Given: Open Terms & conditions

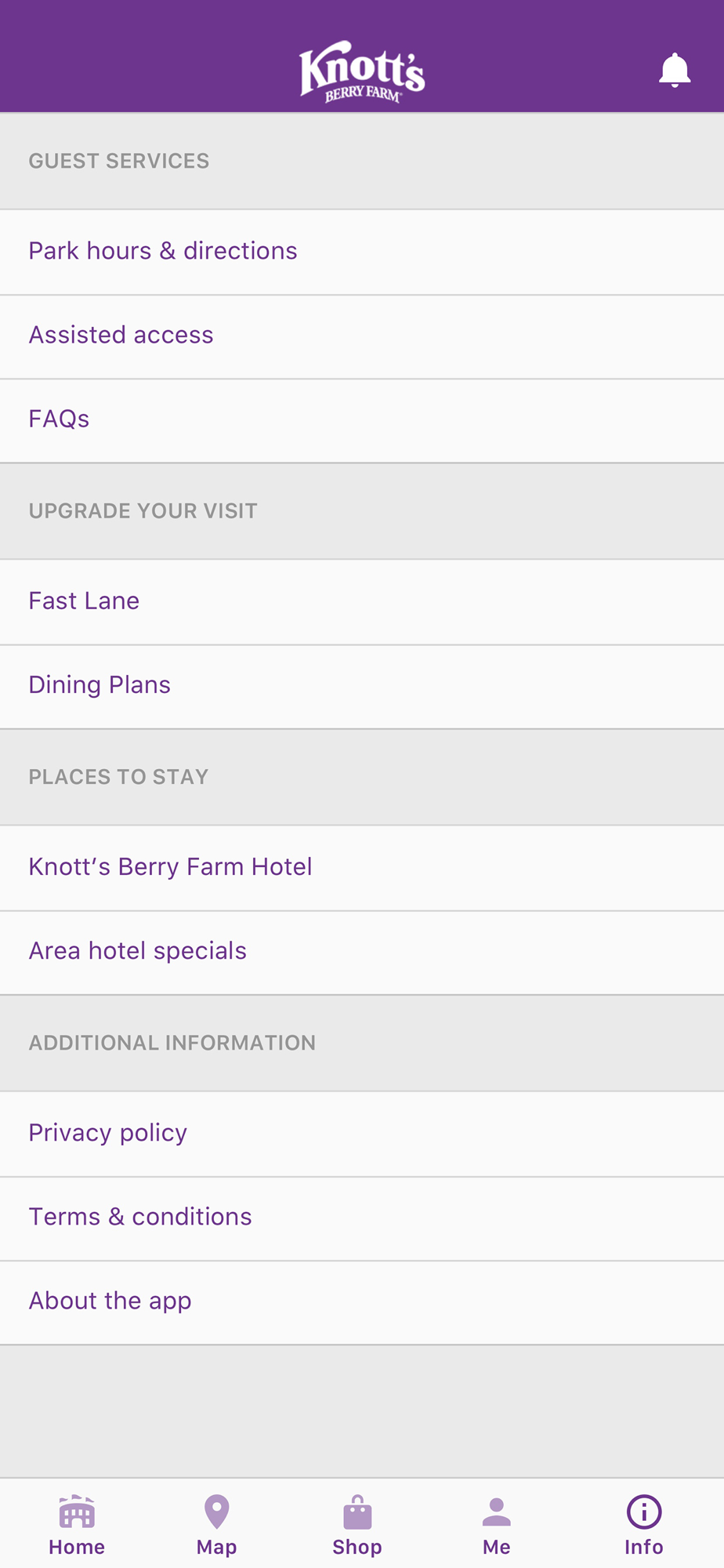Looking at the screenshot, I should click(141, 1216).
